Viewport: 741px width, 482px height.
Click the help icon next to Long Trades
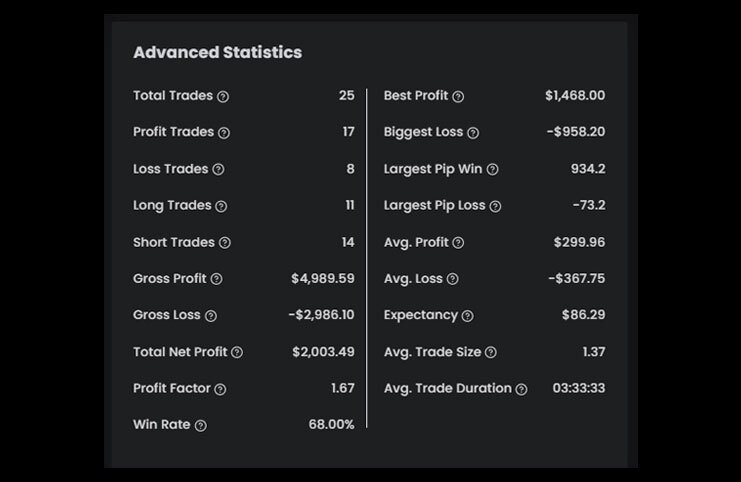tap(221, 206)
